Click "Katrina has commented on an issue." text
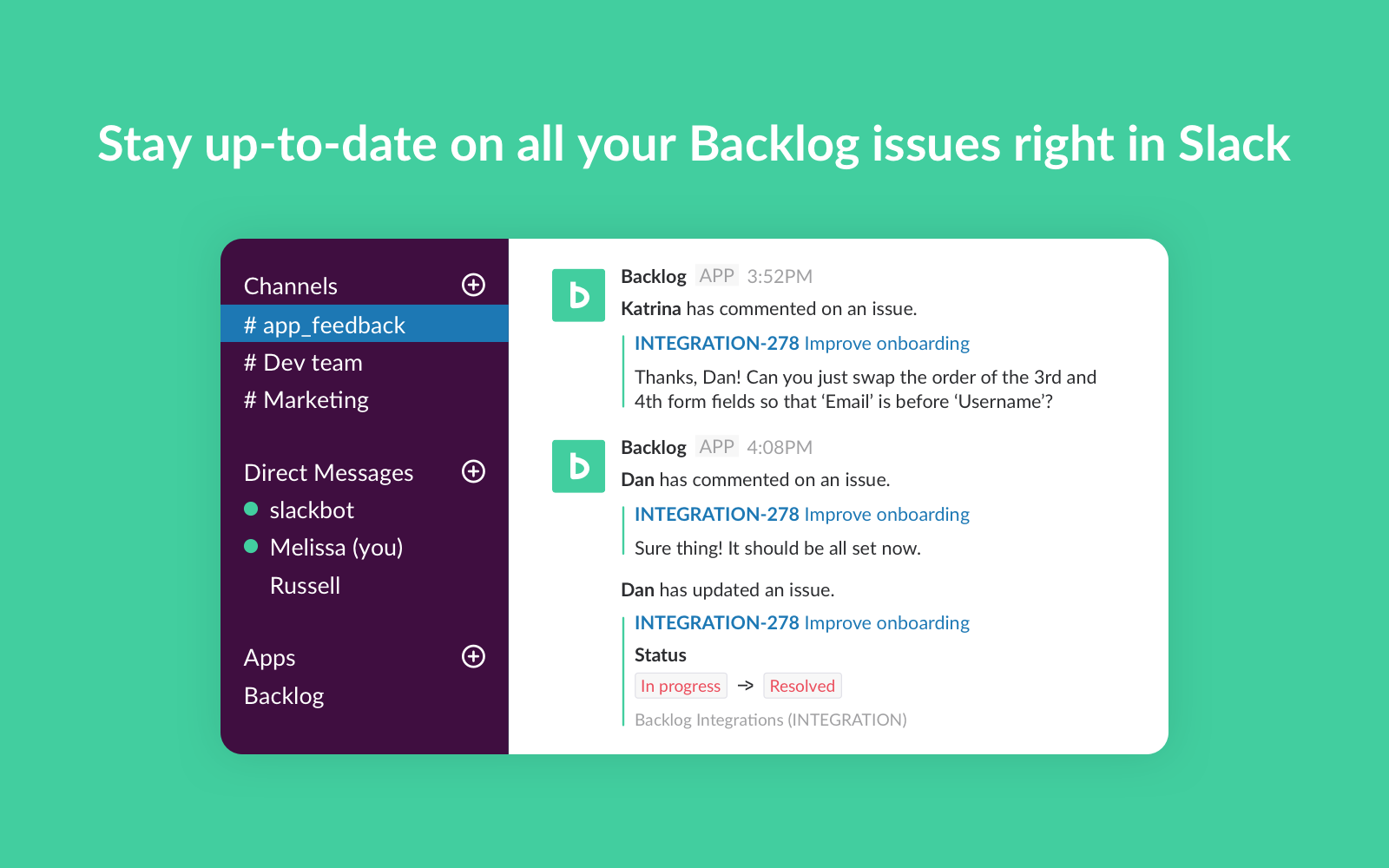 [x=769, y=308]
